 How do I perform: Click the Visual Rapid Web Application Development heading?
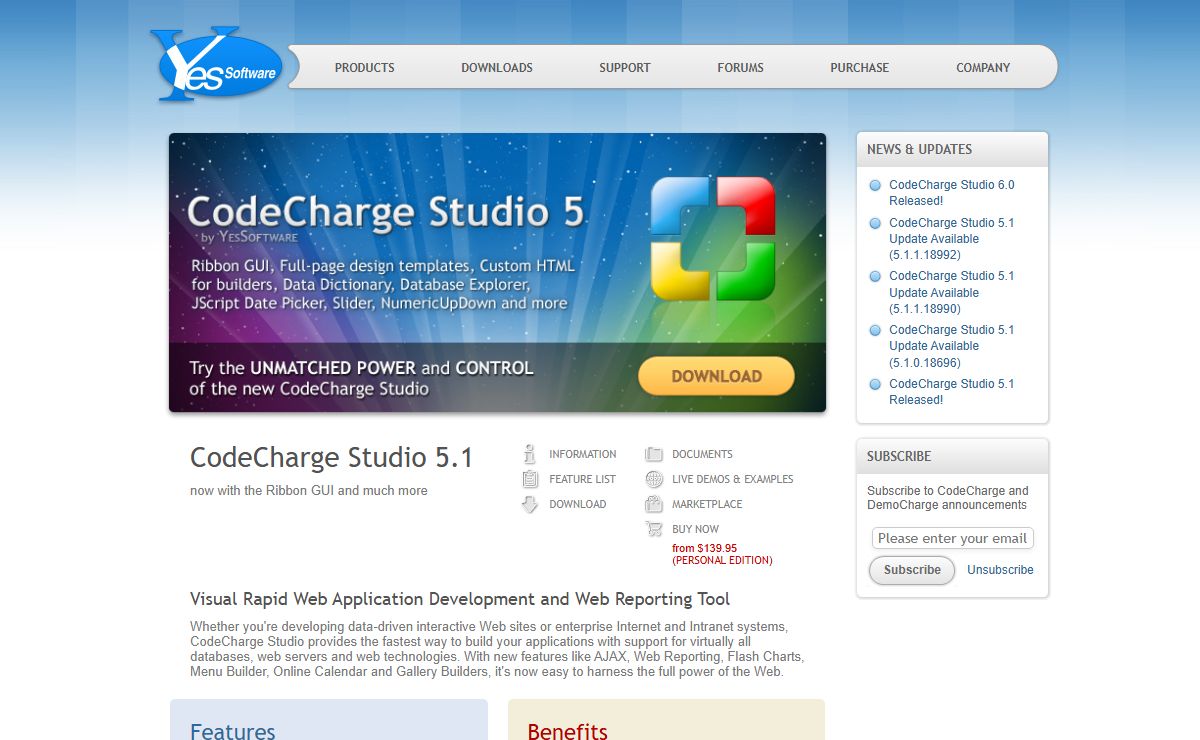click(x=460, y=599)
